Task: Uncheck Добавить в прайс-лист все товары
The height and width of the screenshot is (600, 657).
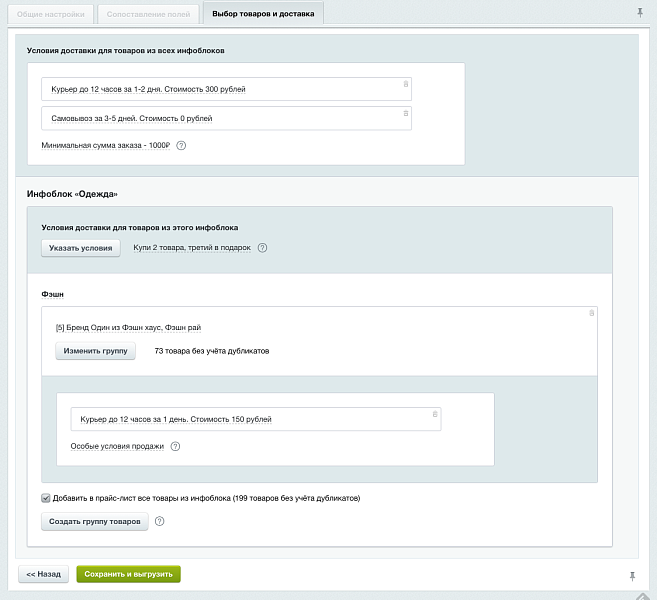Action: 46,497
